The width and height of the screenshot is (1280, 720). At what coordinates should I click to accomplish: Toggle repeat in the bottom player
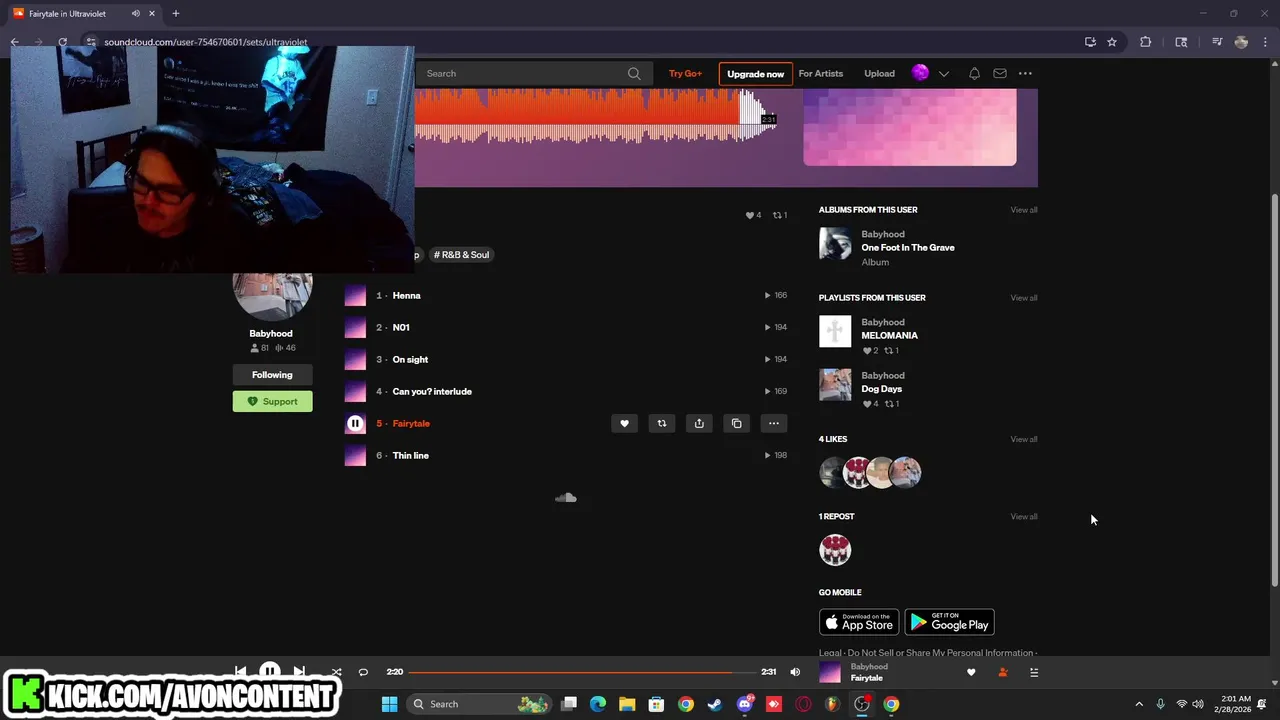[363, 672]
